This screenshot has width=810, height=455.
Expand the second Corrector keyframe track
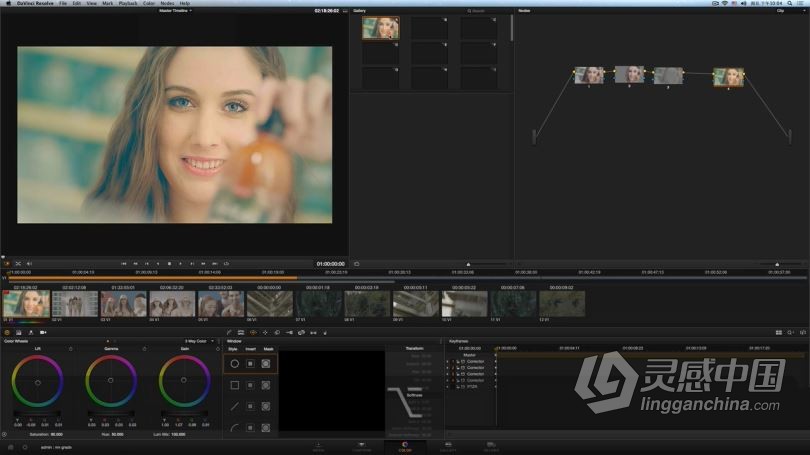click(448, 368)
